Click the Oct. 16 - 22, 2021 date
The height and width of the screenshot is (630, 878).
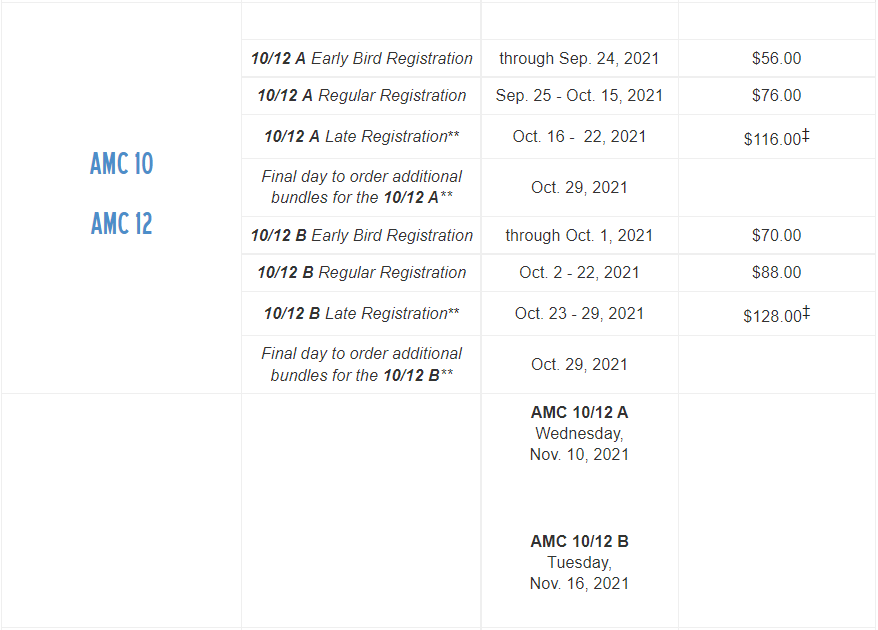point(579,137)
